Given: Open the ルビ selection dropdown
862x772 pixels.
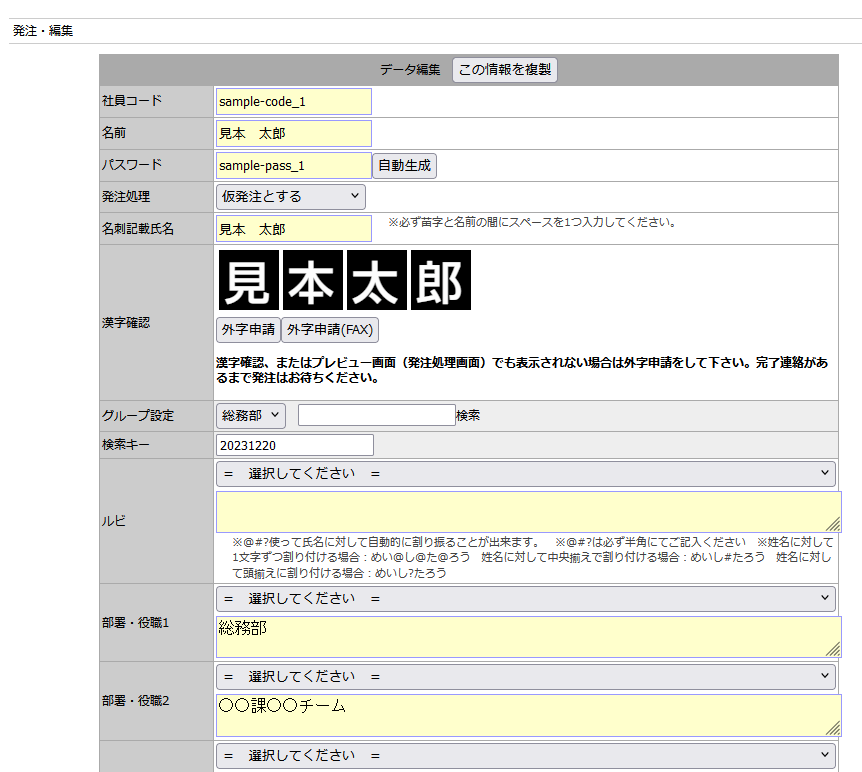Looking at the screenshot, I should tap(526, 474).
